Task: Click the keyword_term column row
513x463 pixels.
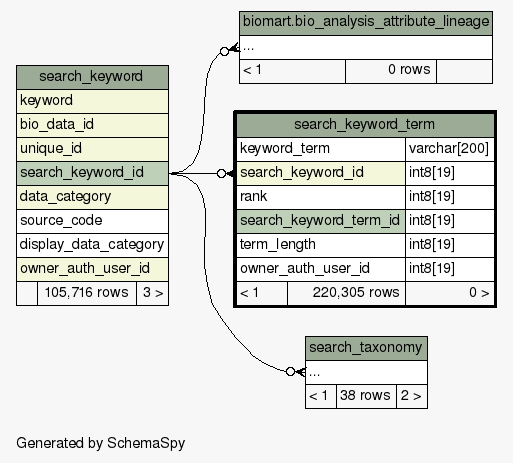Action: pos(321,149)
